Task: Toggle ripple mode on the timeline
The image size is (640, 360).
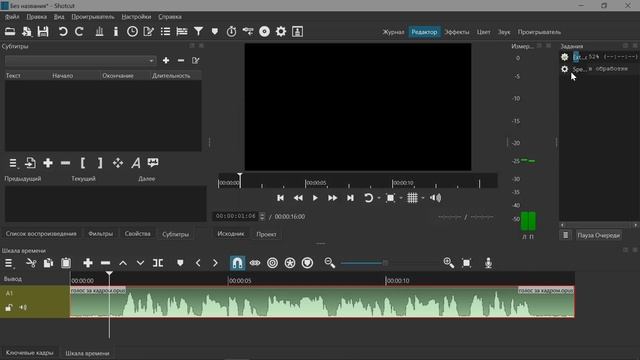Action: [x=272, y=263]
